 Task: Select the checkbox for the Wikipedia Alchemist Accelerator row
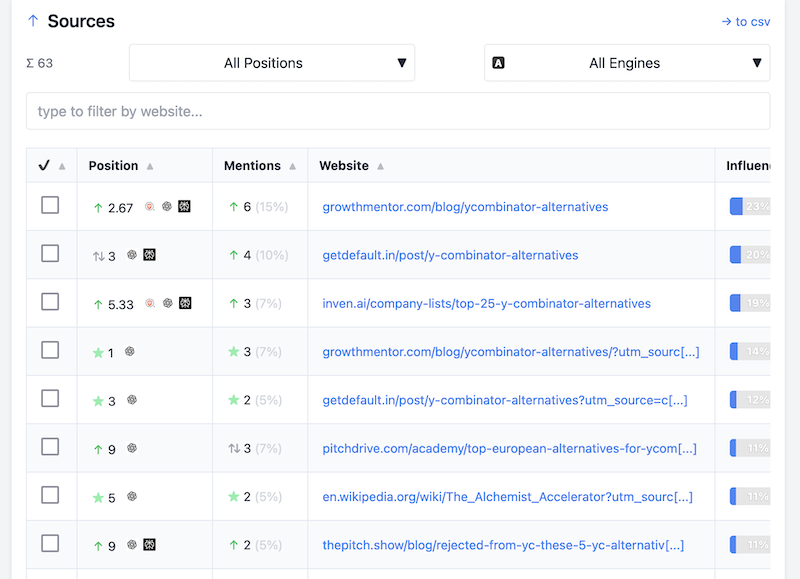(x=50, y=497)
